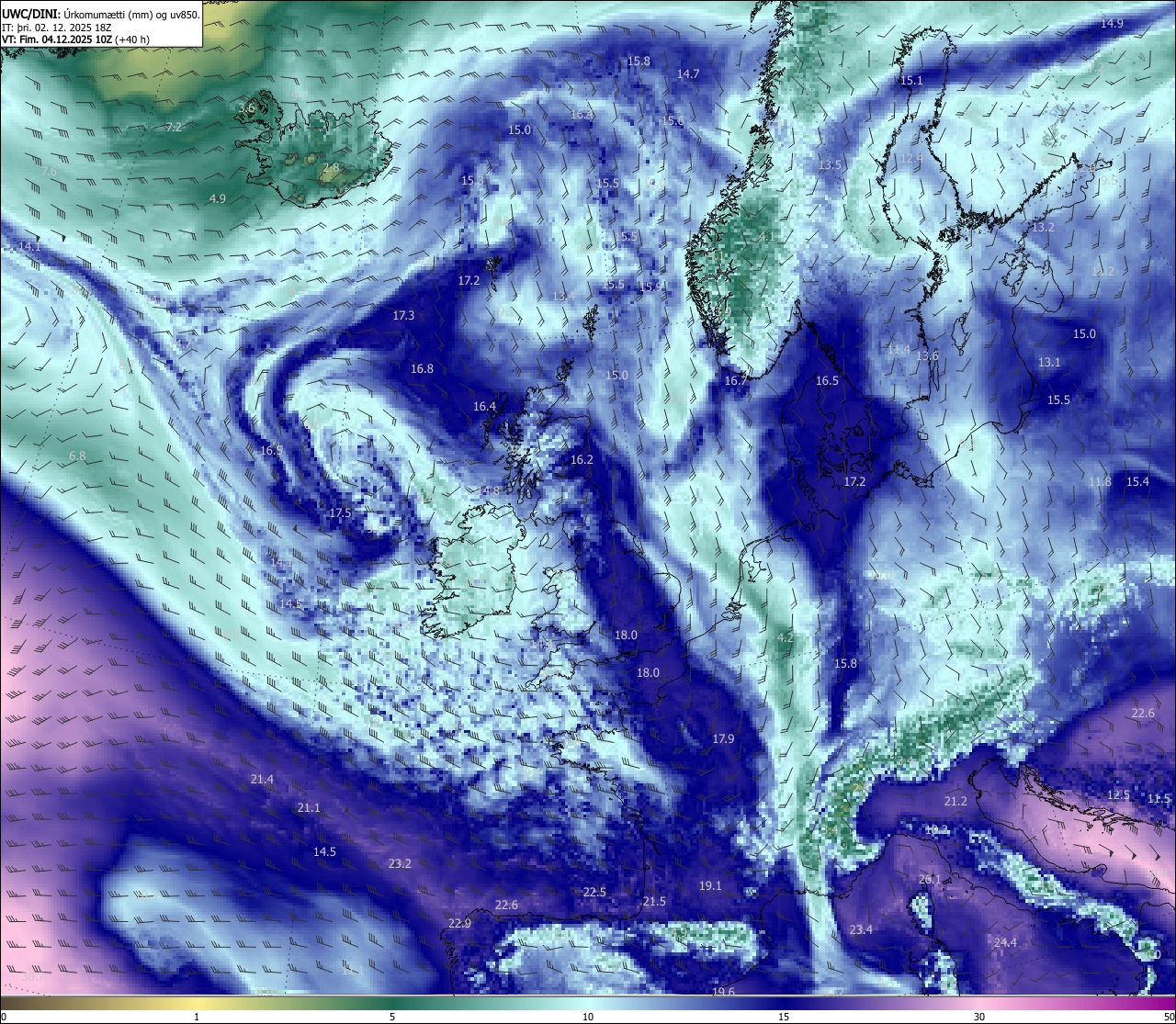
Task: Click the 10 tick on the bottom color scale
Action: pos(588,1017)
